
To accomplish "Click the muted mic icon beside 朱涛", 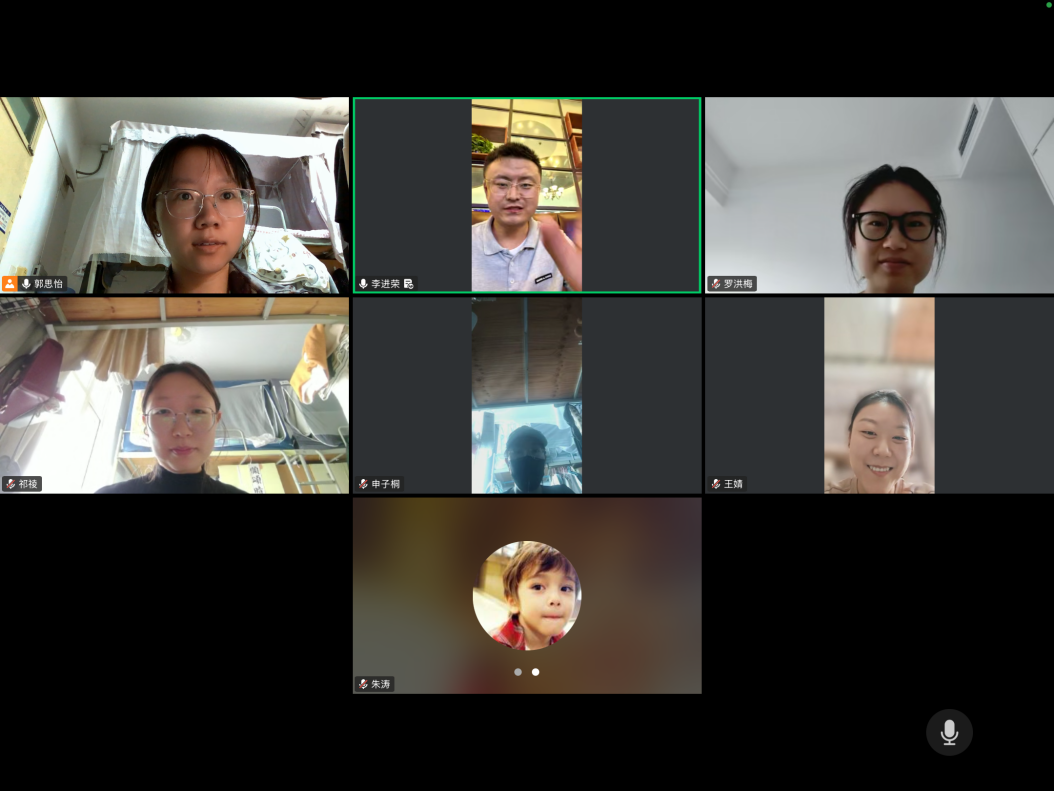I will (x=363, y=684).
